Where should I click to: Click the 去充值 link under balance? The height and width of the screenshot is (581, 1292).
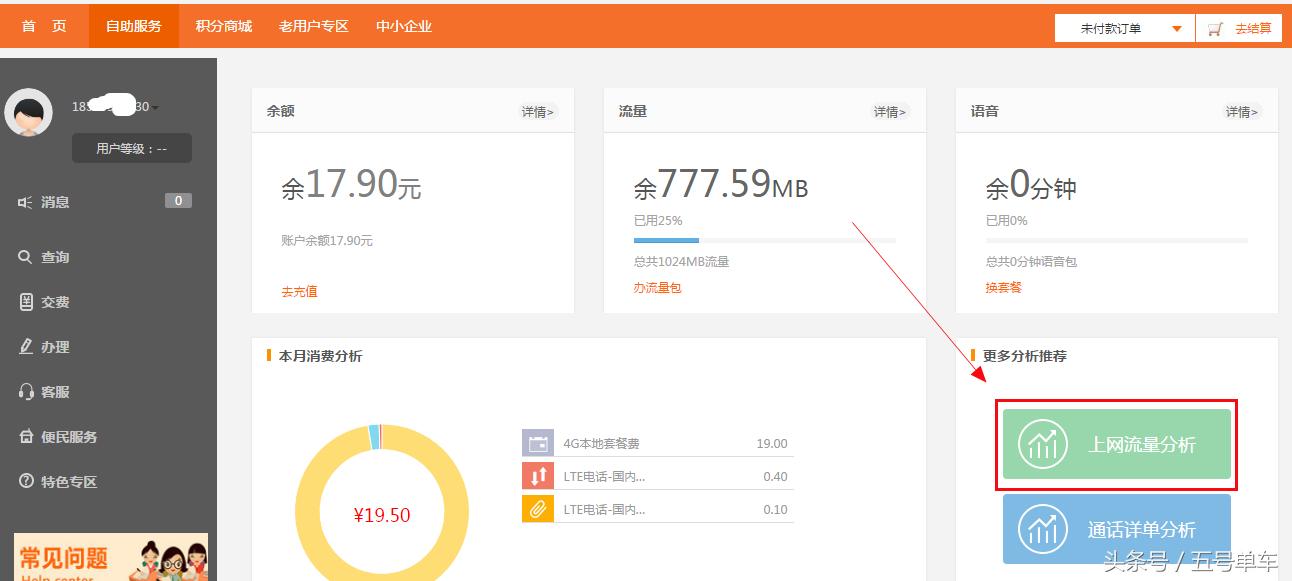(x=301, y=291)
